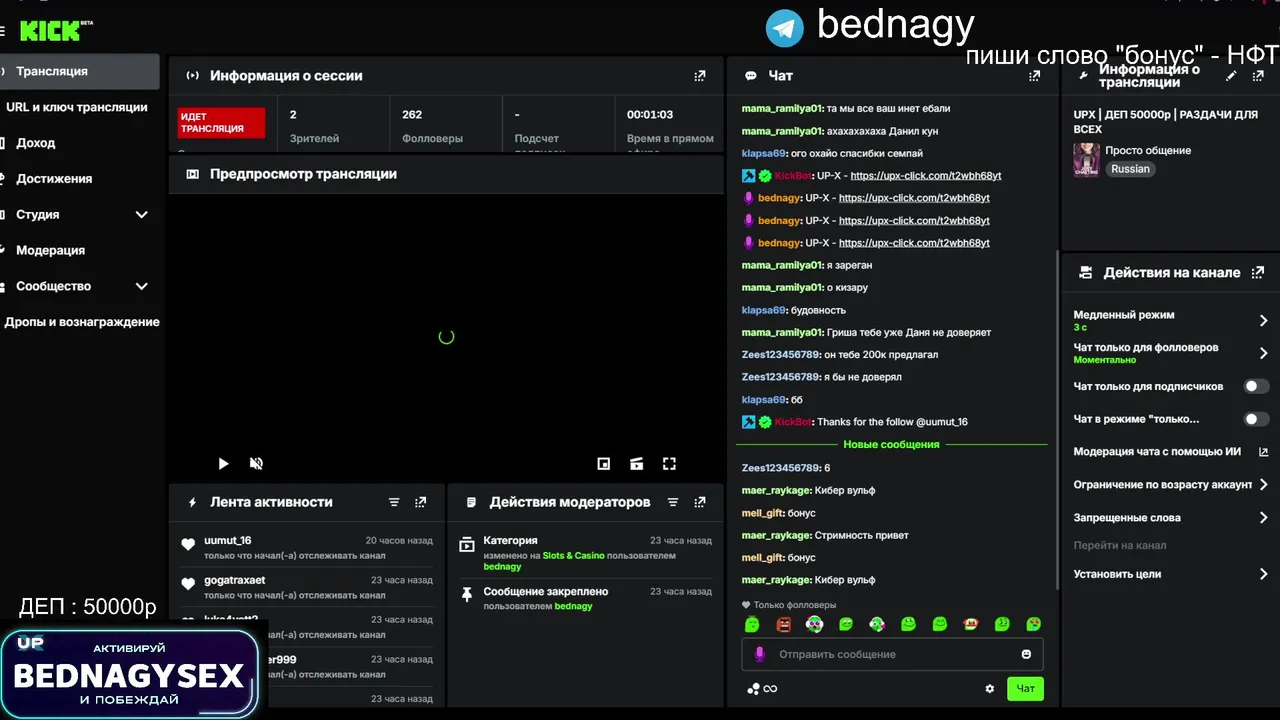1280x720 pixels.
Task: Toggle the Чат в режиме "только..." switch
Action: (1256, 419)
